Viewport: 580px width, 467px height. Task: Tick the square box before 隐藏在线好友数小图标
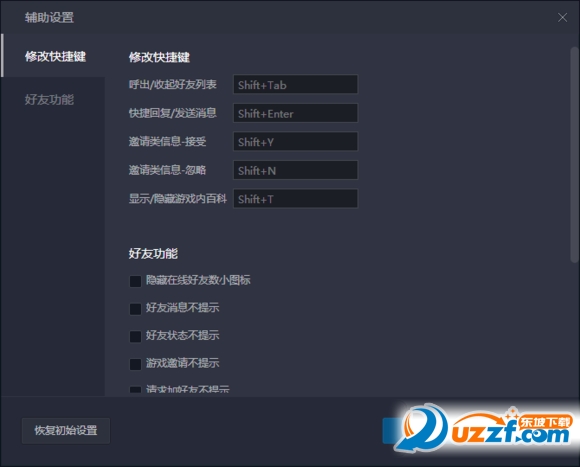(x=135, y=281)
